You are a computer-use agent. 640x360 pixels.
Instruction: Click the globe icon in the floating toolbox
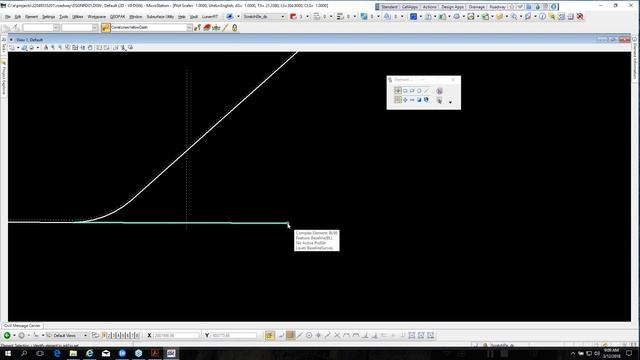tap(426, 100)
